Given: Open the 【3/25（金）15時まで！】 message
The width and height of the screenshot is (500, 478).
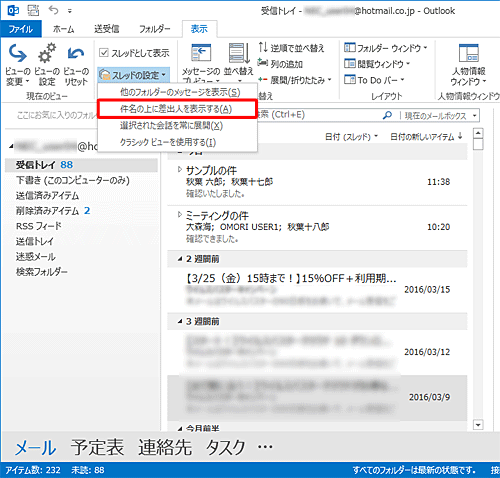Looking at the screenshot, I should pyautogui.click(x=317, y=290).
